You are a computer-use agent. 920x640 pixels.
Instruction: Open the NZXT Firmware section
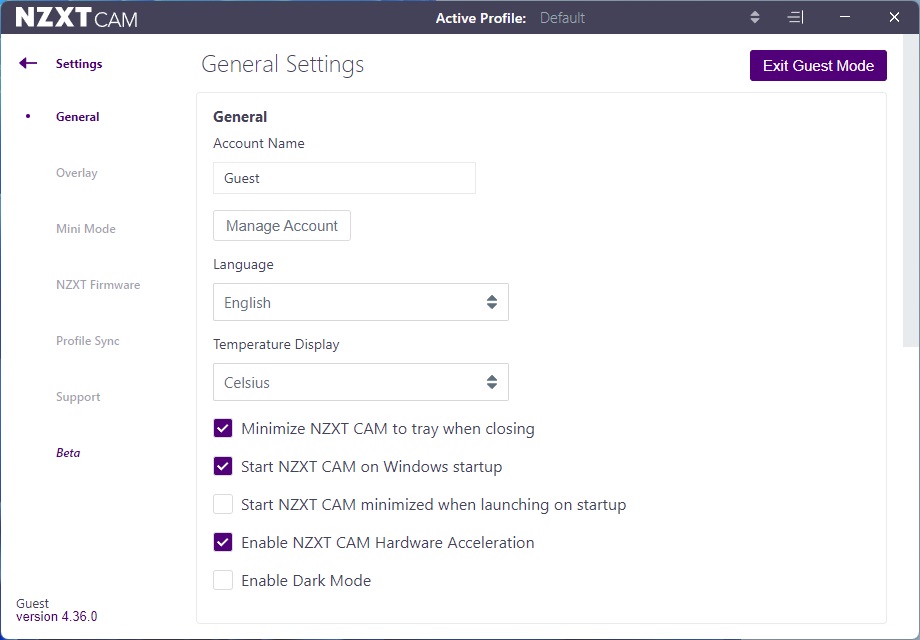coord(98,285)
